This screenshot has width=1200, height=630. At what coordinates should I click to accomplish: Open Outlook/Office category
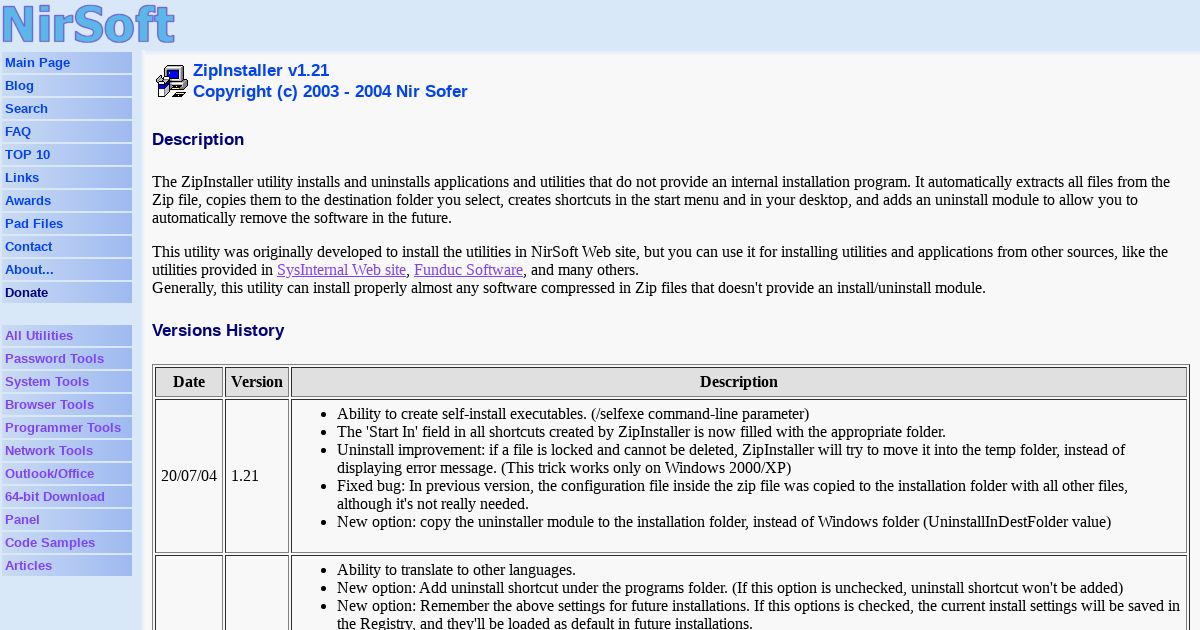click(67, 474)
